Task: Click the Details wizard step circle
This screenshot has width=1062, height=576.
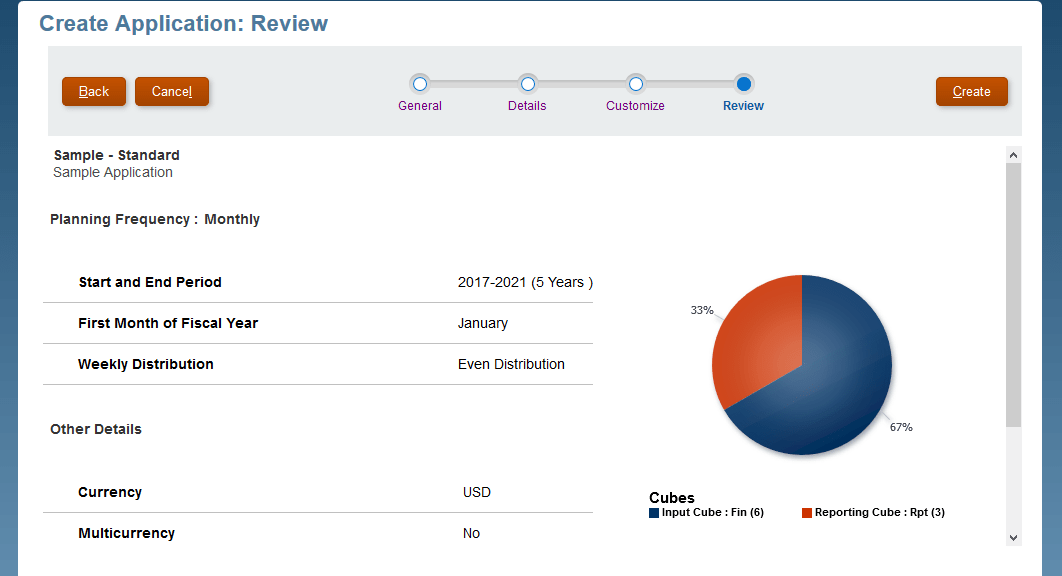Action: pyautogui.click(x=527, y=84)
